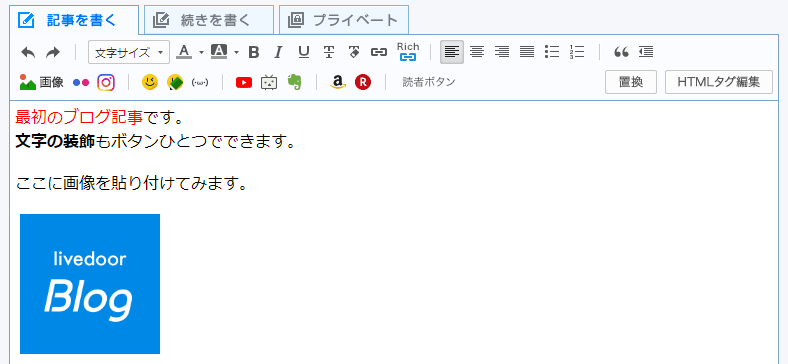788x364 pixels.
Task: Open HTMLタグ編集 editor
Action: pos(719,82)
